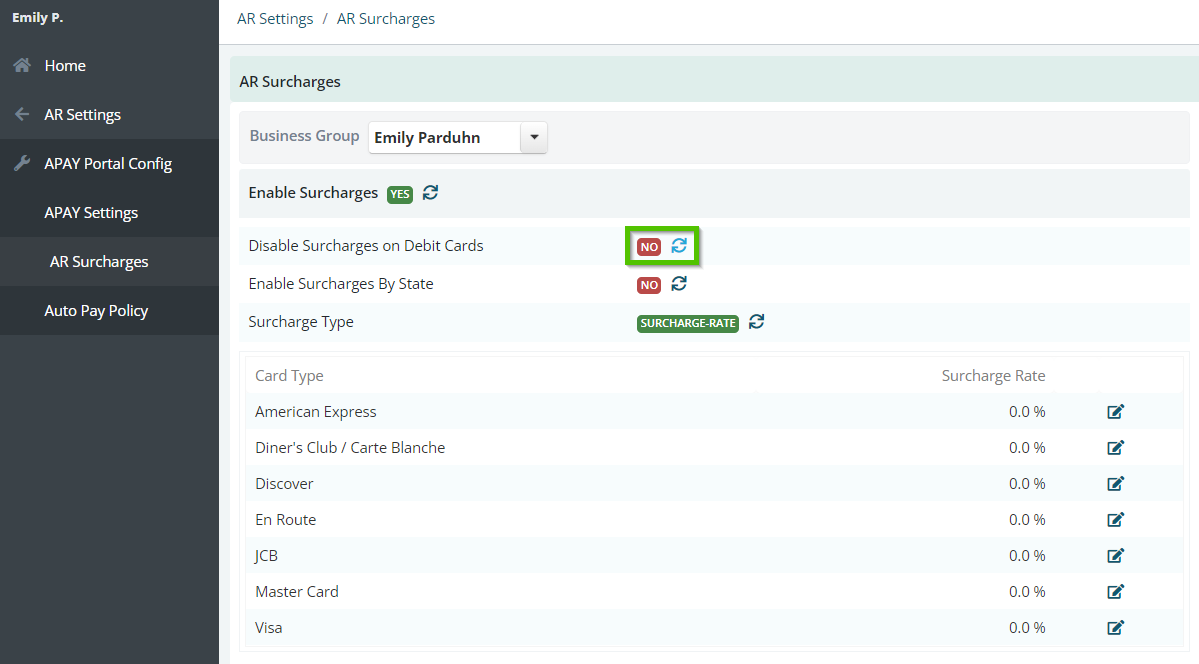Click the 0.0 % rate for Diner's Club
Image resolution: width=1199 pixels, height=664 pixels.
click(x=1027, y=448)
